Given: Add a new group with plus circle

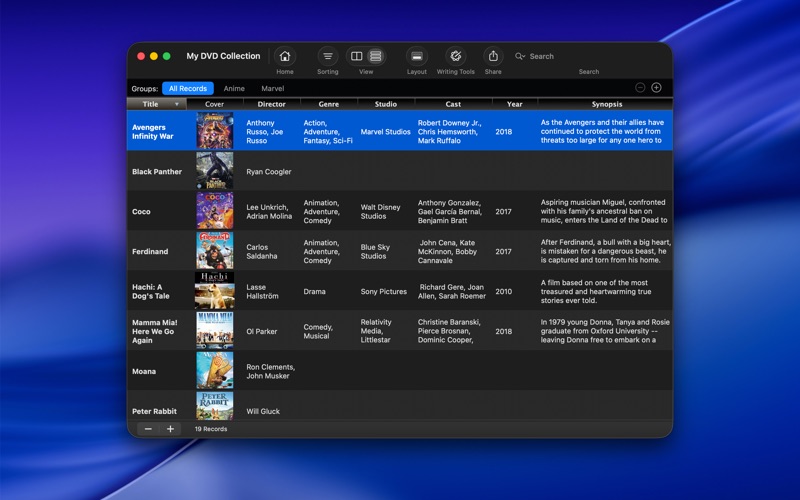Looking at the screenshot, I should coord(656,88).
